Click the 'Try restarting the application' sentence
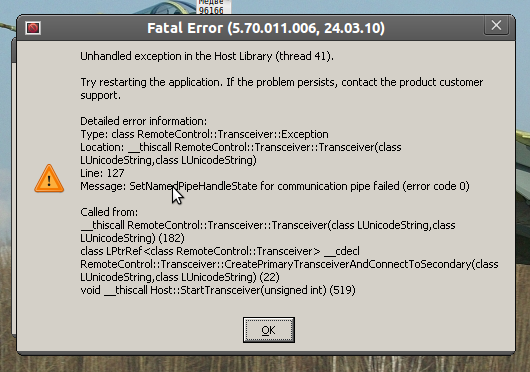The image size is (530, 372). (282, 82)
